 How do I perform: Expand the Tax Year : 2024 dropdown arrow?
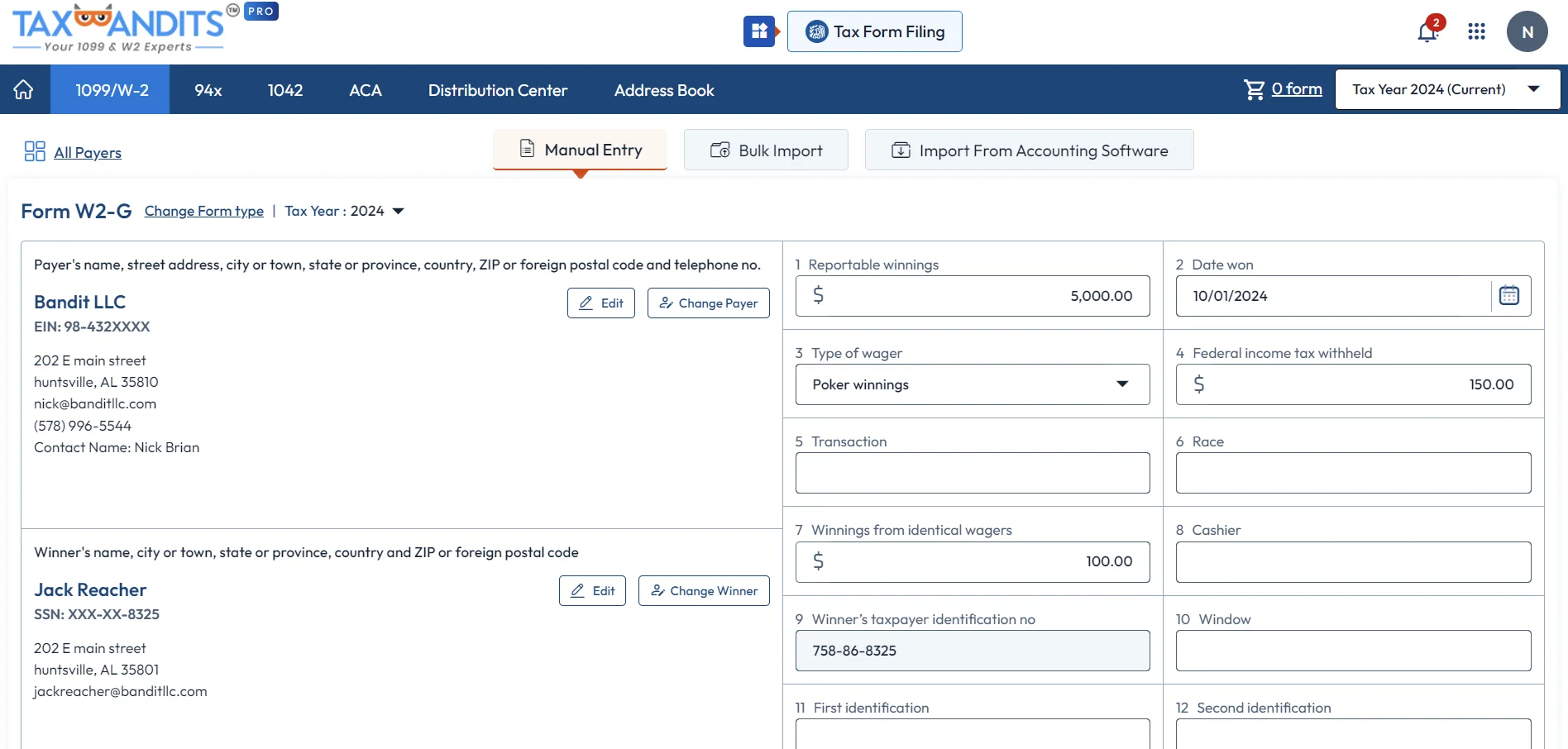coord(398,211)
